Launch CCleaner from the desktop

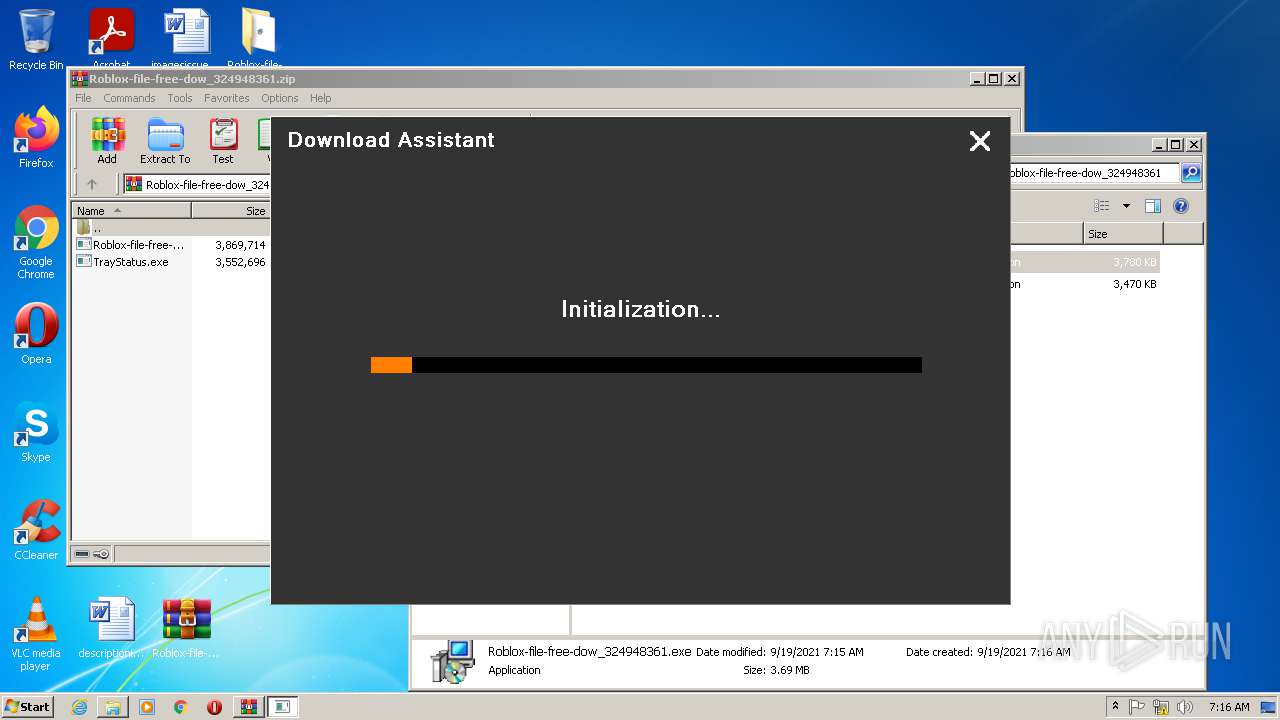click(36, 530)
